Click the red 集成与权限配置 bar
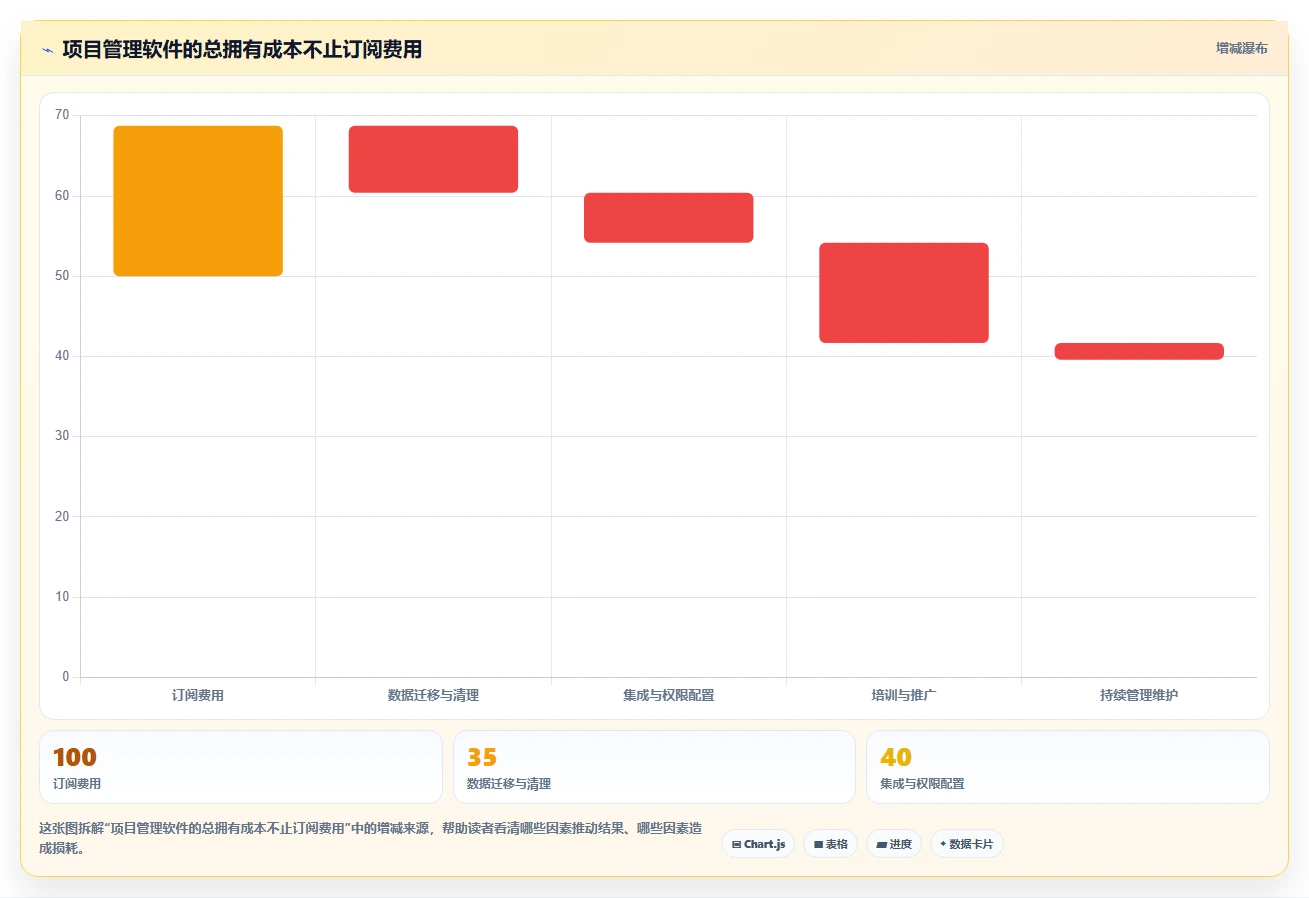 [x=668, y=218]
